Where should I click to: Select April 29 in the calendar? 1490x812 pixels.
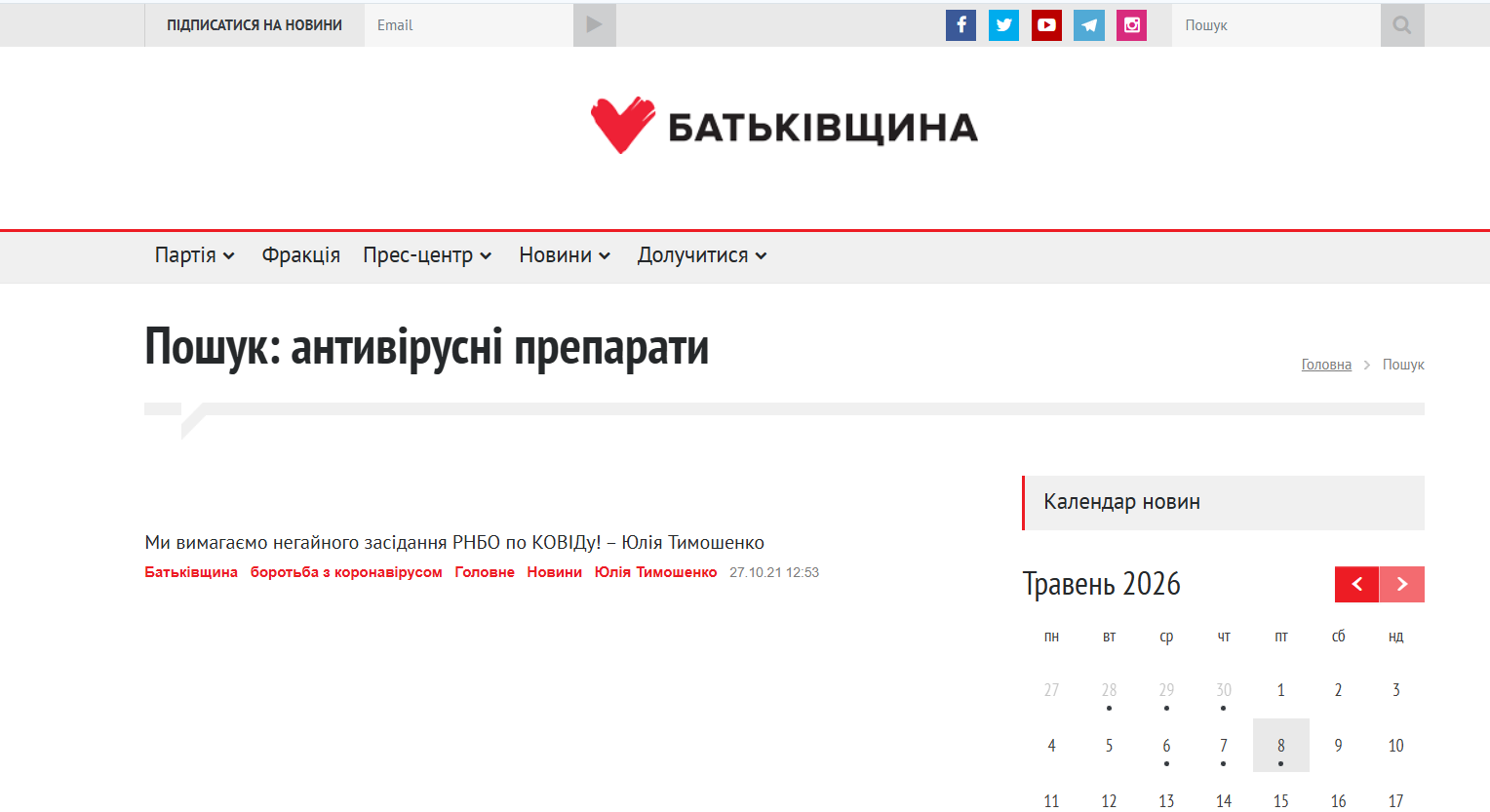1166,690
